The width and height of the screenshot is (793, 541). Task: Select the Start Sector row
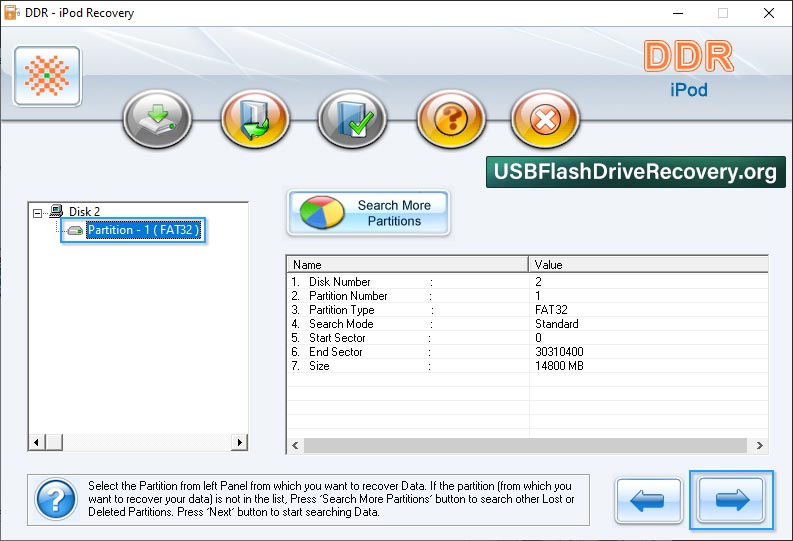click(527, 338)
